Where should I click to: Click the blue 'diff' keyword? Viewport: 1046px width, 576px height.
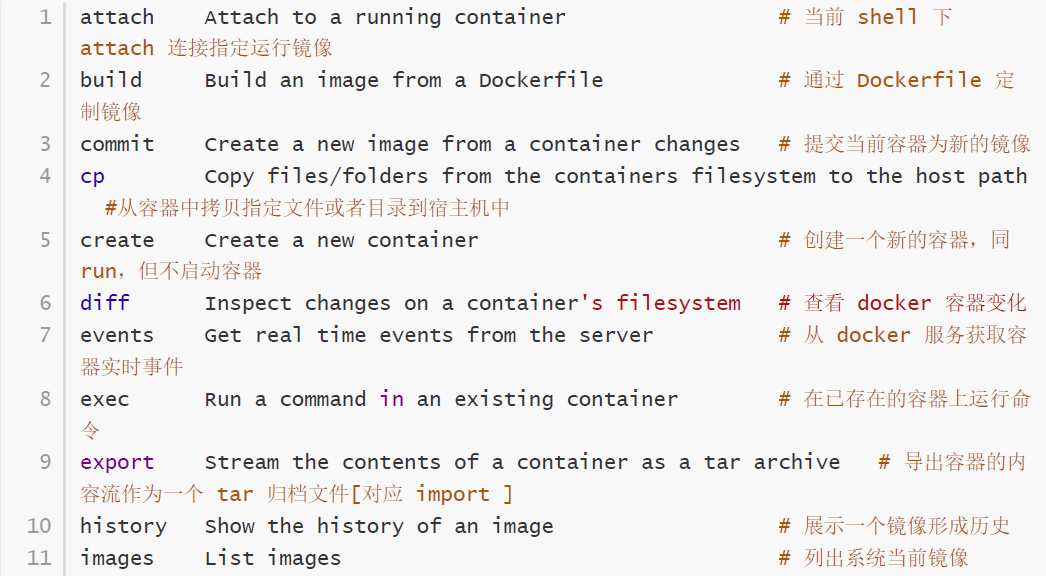105,303
